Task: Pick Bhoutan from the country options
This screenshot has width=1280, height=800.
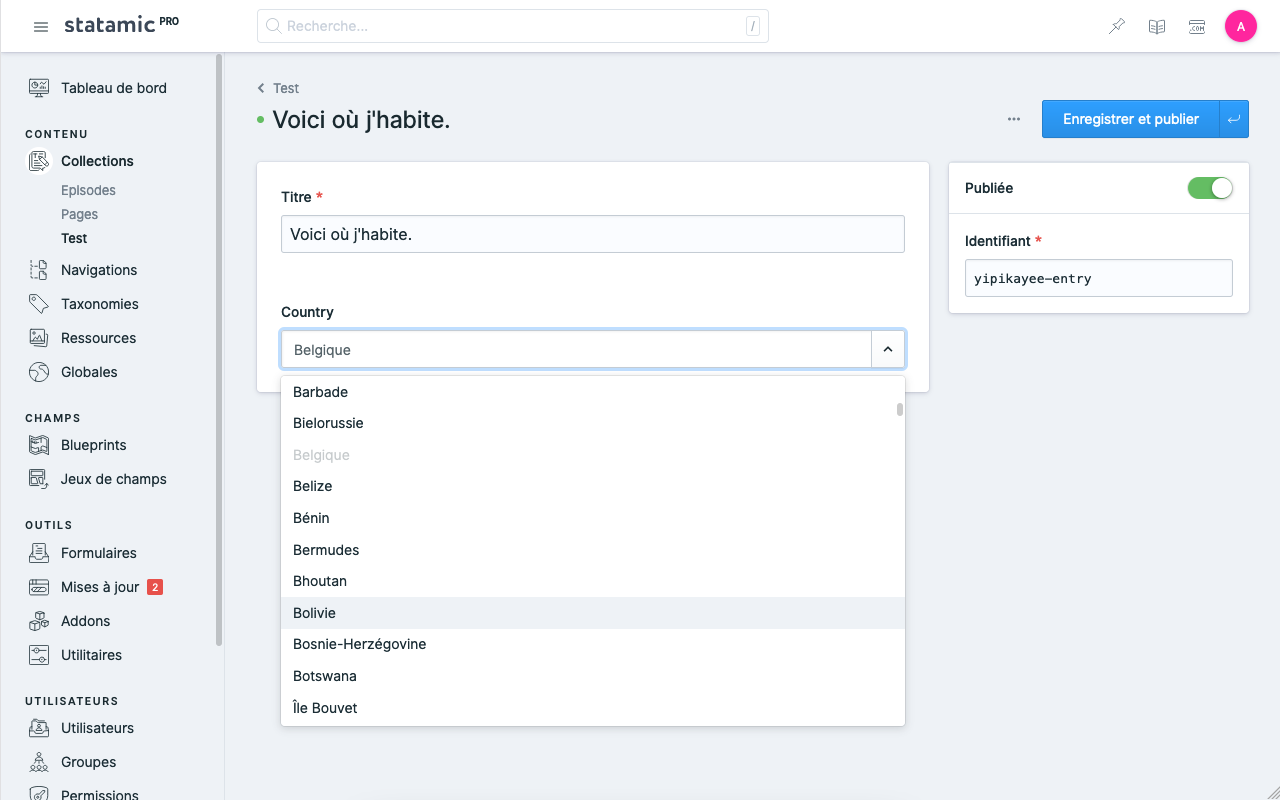Action: coord(320,581)
